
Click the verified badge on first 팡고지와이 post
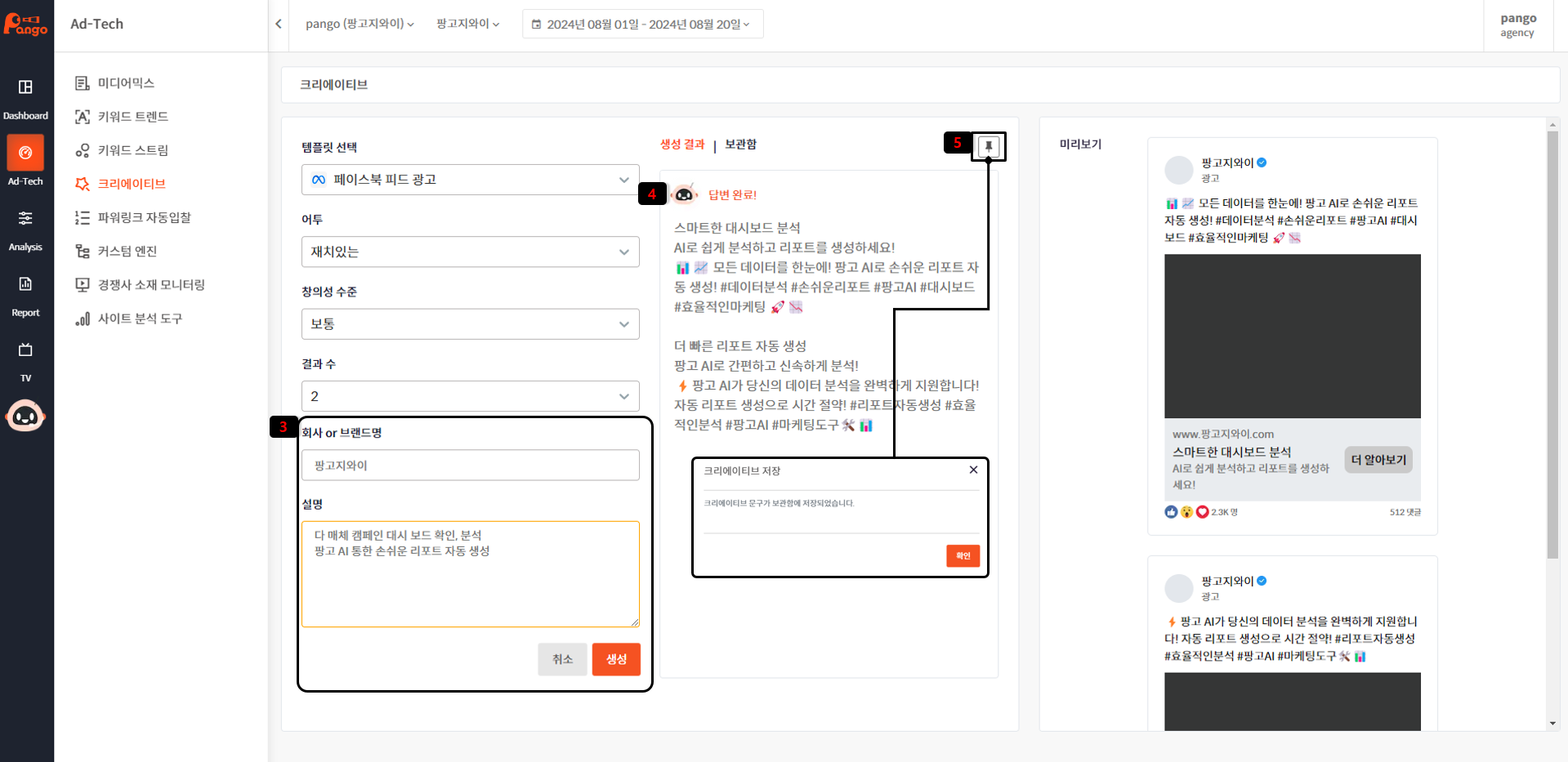(x=1262, y=163)
